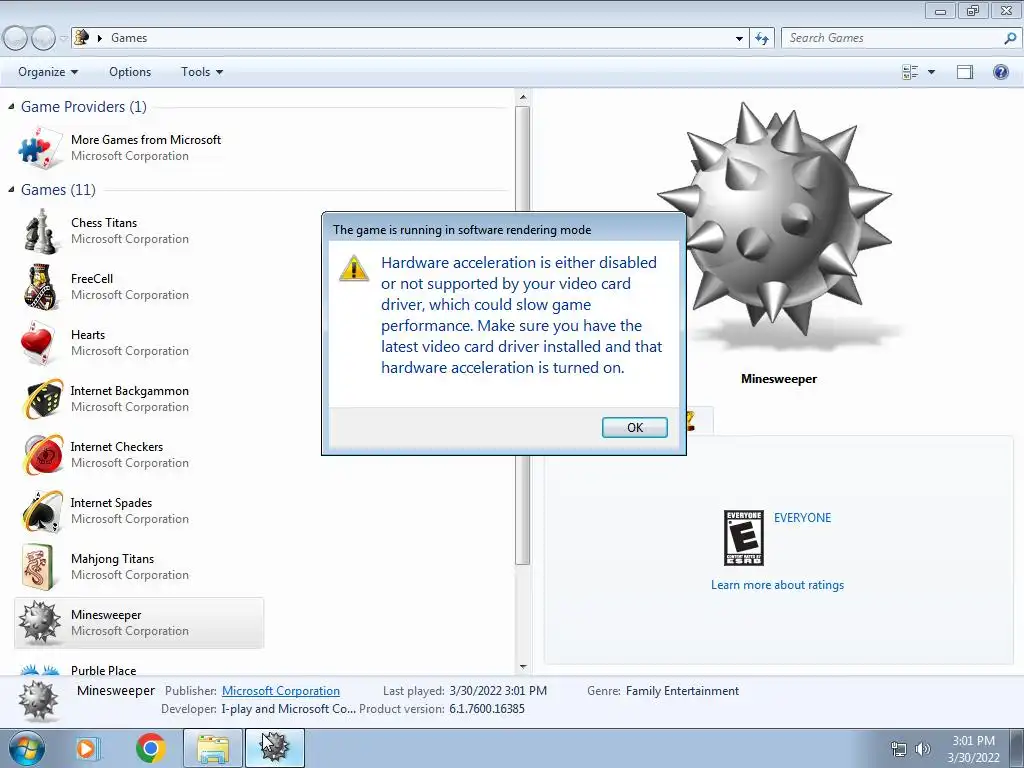
Task: Click the clock showing 3:01 PM
Action: (973, 741)
